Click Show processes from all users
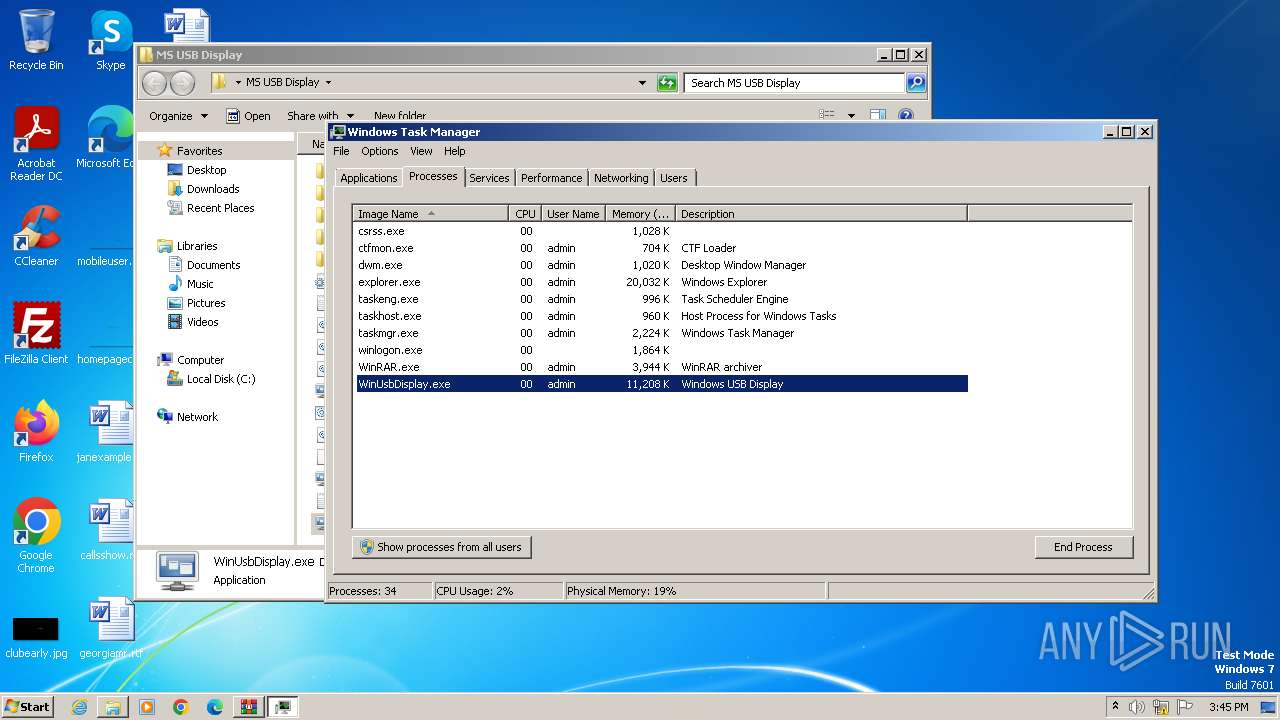Screen dimensions: 1280x720 point(441,547)
